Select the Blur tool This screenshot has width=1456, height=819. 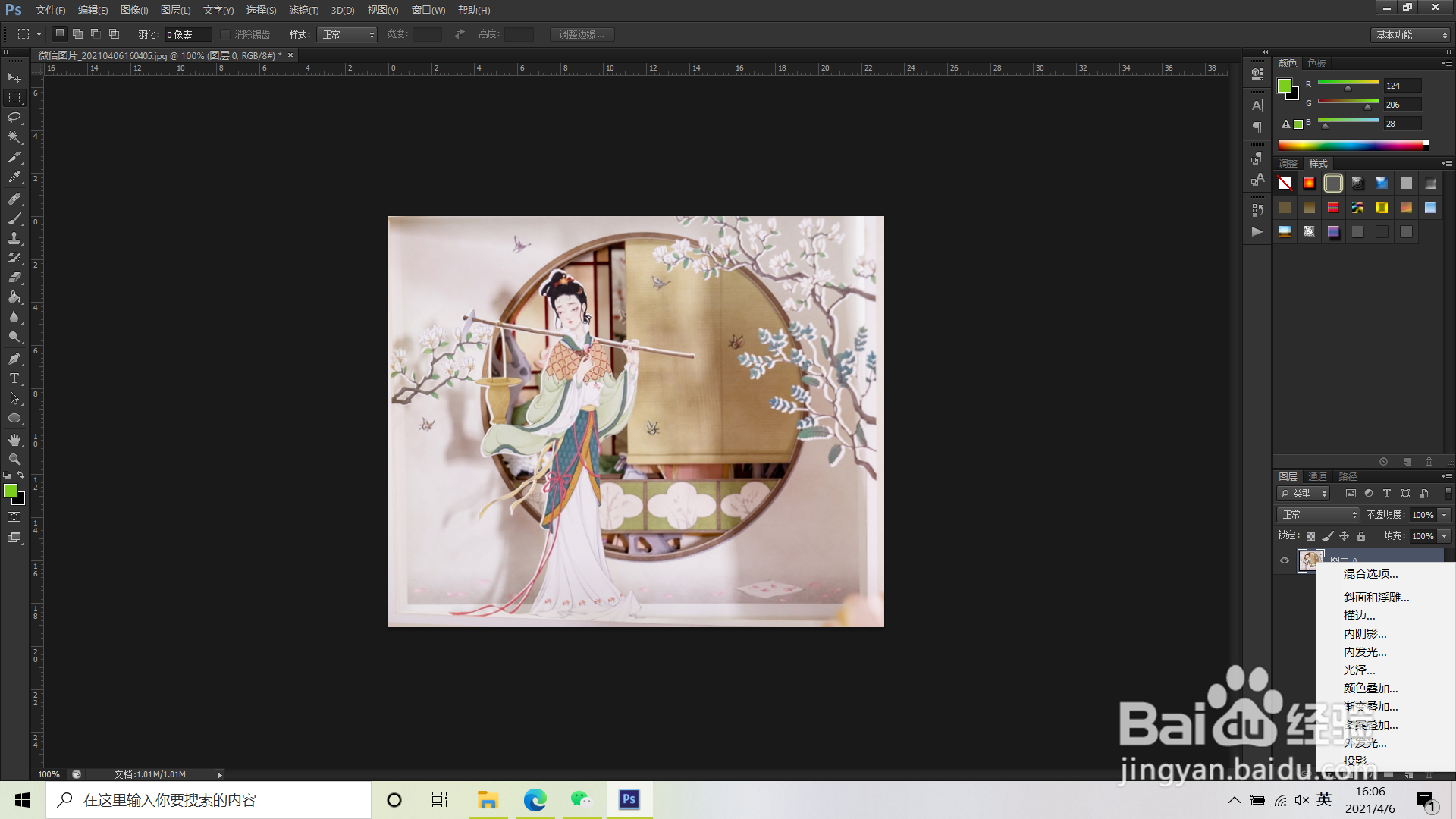[14, 317]
